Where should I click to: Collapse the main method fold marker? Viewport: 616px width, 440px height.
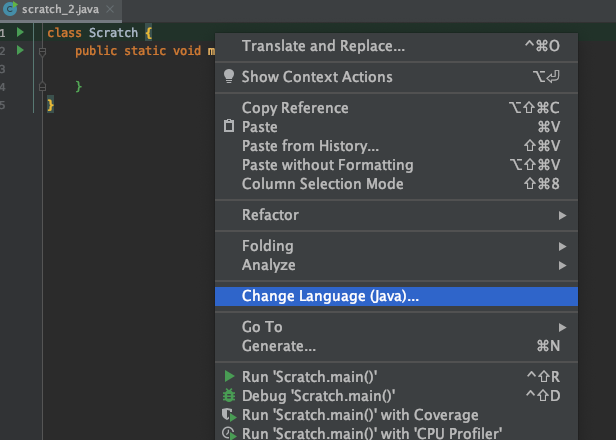42,51
